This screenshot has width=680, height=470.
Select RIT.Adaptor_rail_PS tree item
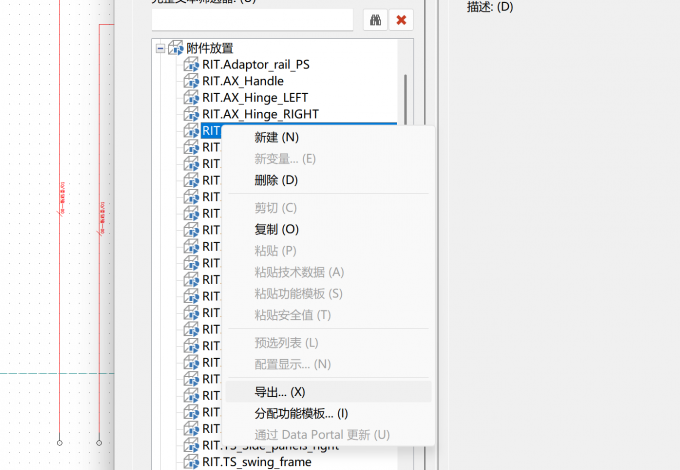coord(255,65)
